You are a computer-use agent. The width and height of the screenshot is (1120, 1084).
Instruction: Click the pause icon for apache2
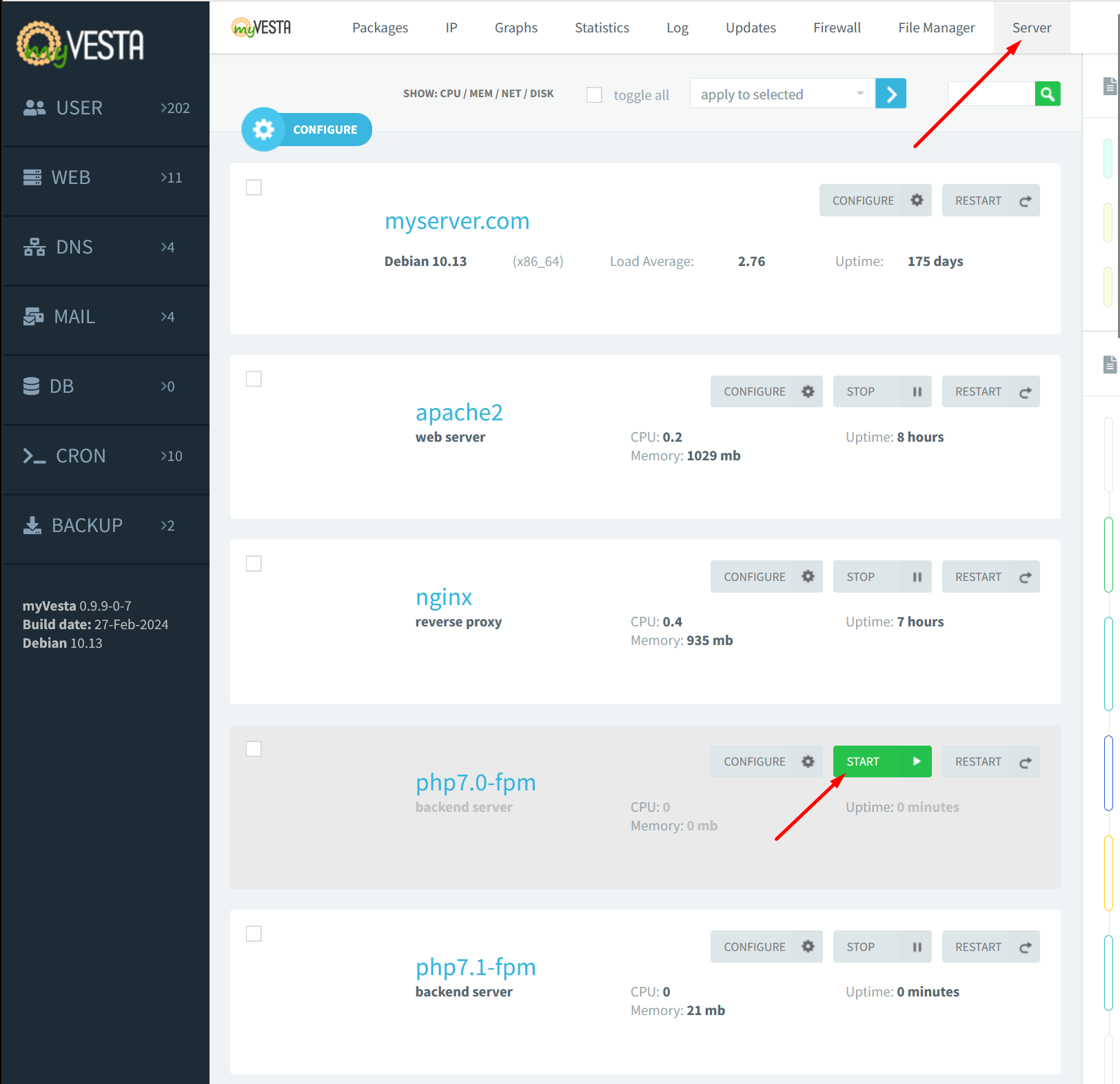[x=917, y=391]
